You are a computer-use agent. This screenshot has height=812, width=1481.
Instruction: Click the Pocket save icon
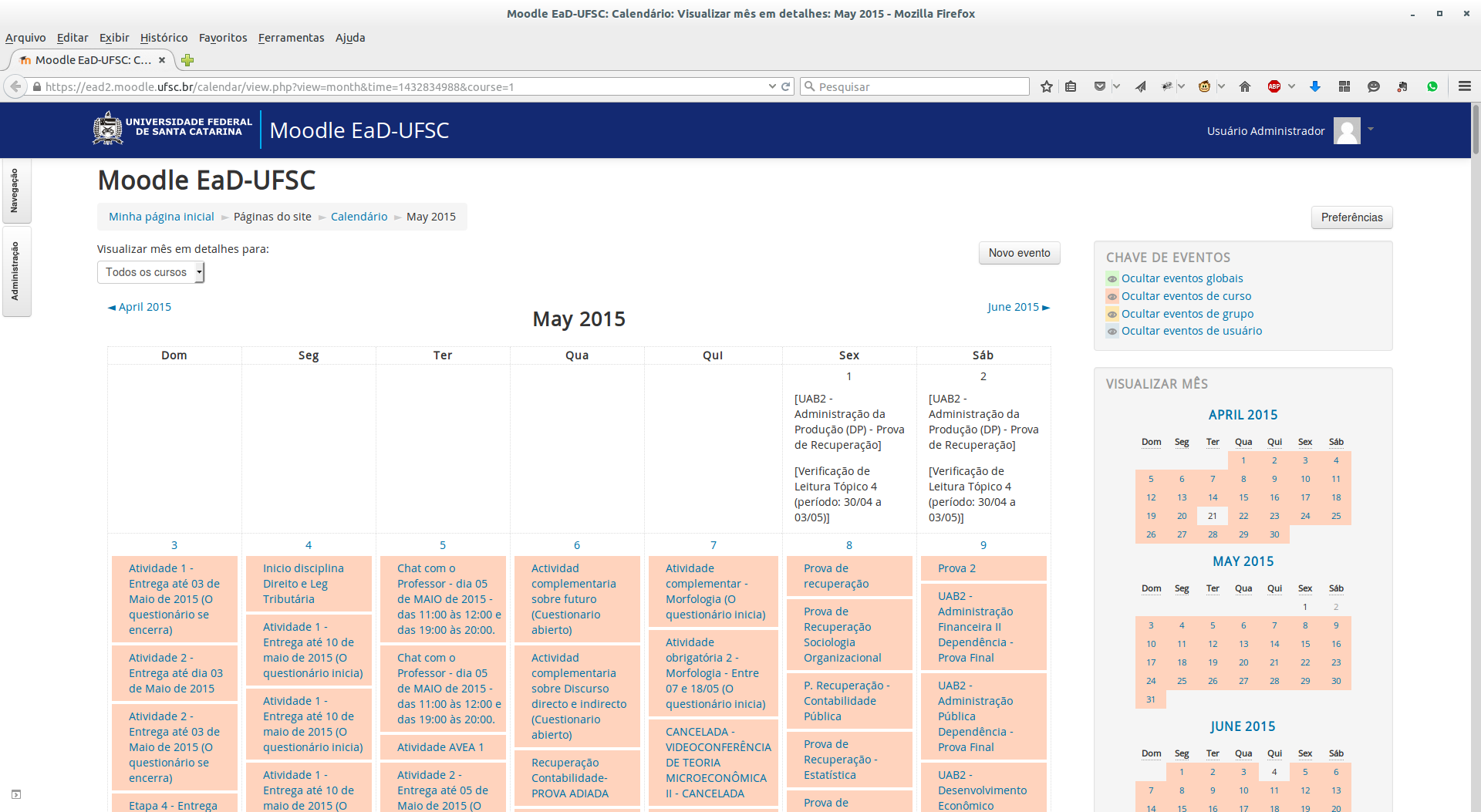pyautogui.click(x=1100, y=86)
